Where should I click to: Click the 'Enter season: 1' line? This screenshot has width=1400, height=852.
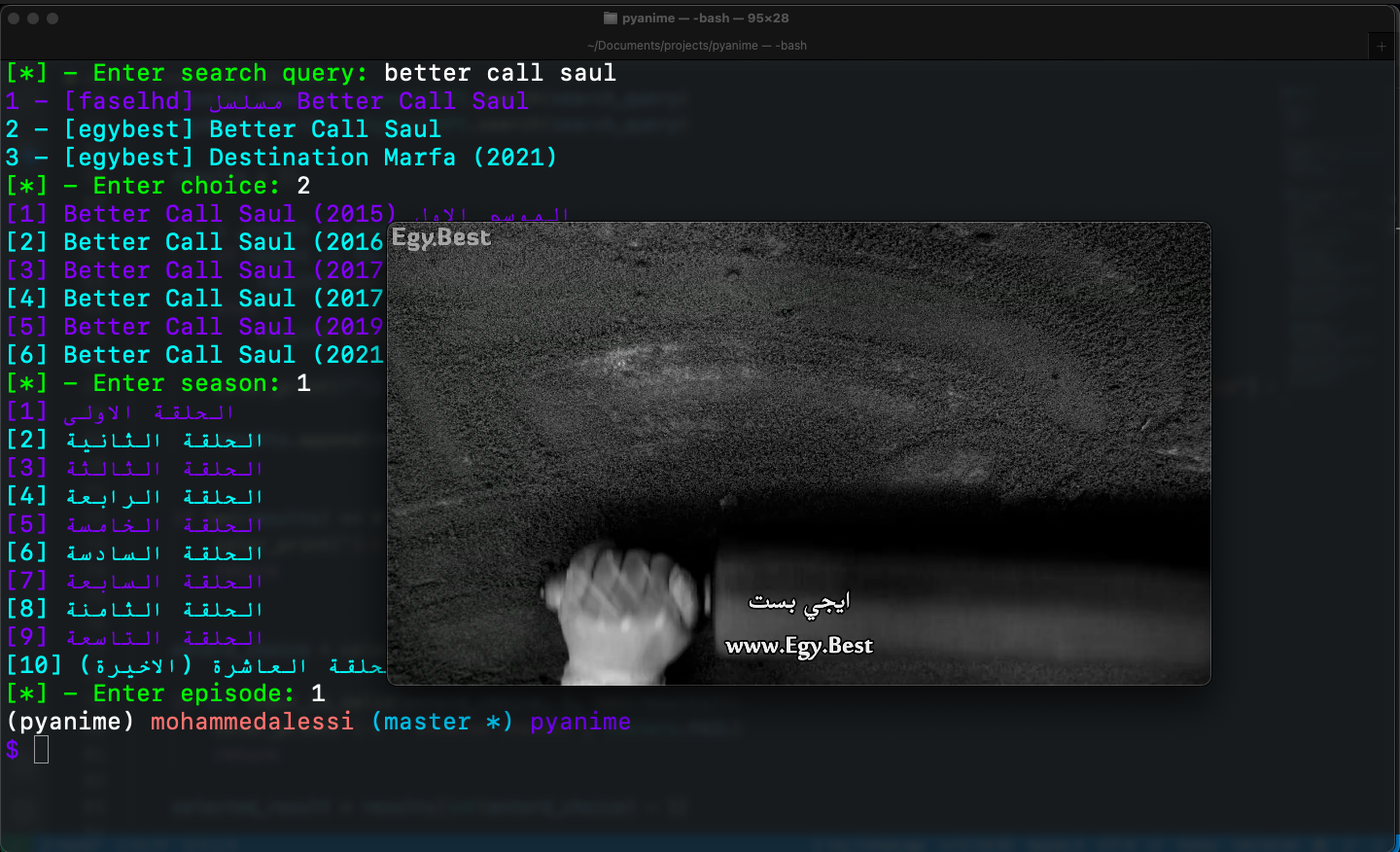(x=158, y=383)
